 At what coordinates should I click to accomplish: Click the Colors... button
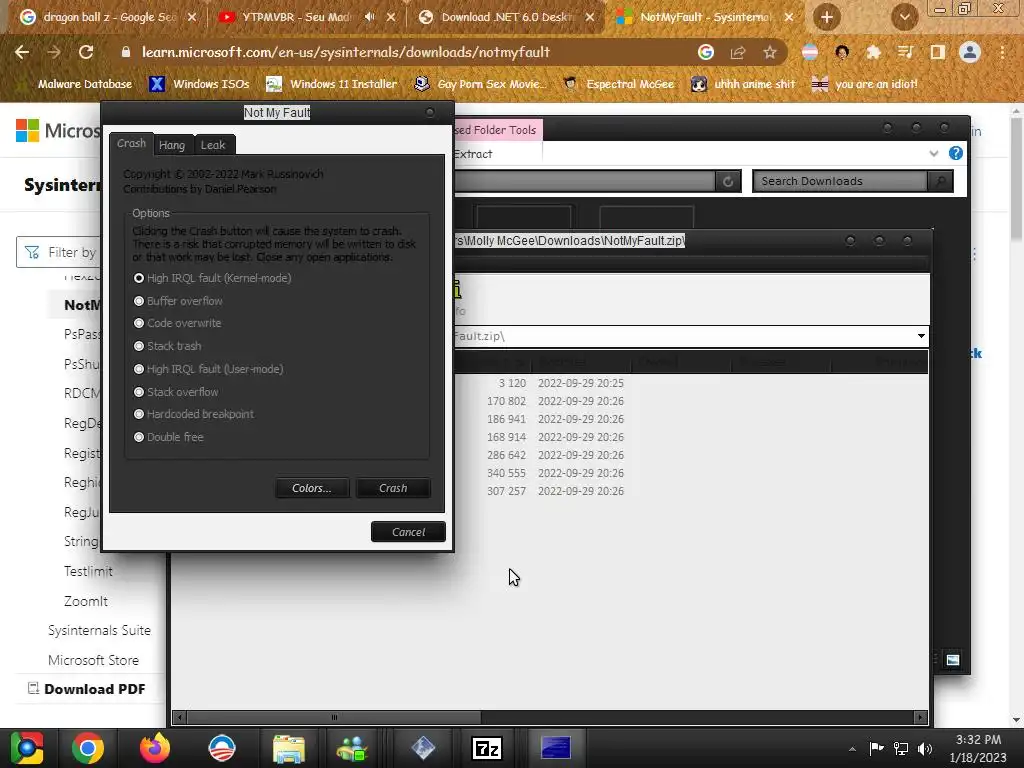(312, 488)
